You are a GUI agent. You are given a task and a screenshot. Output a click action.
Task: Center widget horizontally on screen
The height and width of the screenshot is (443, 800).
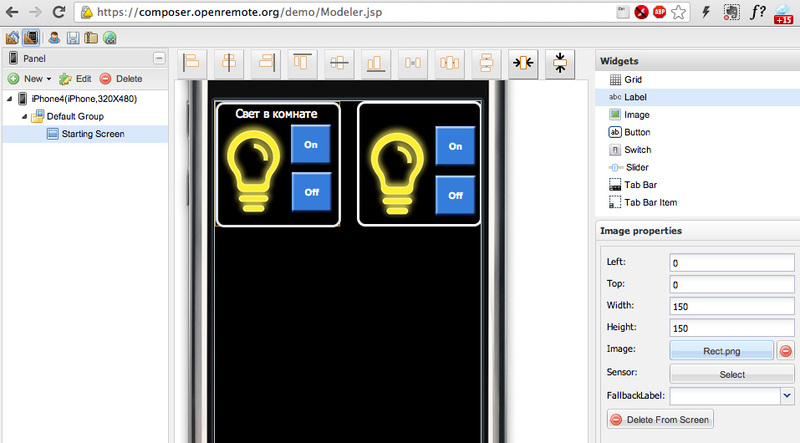point(523,63)
